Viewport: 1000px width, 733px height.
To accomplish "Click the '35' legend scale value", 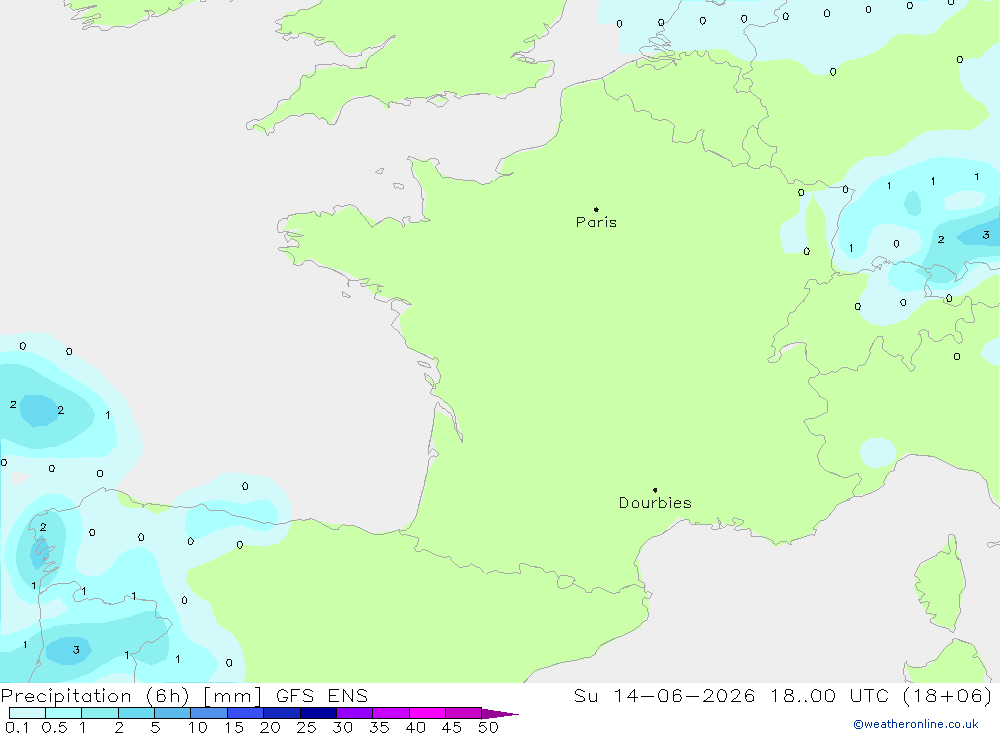I will click(x=379, y=727).
